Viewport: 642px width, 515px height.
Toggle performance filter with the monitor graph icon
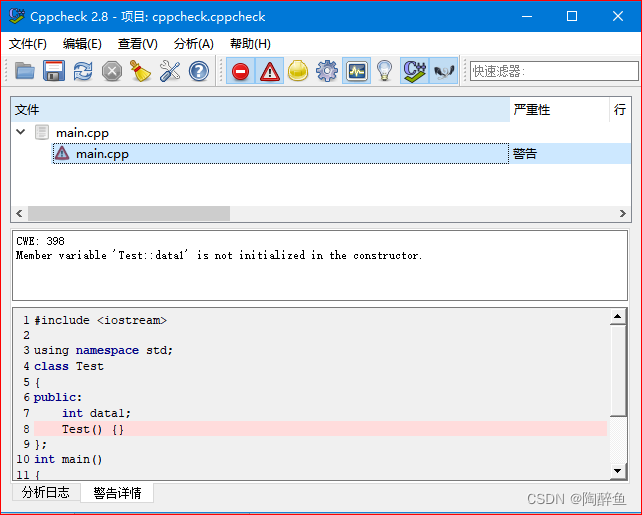pyautogui.click(x=356, y=71)
